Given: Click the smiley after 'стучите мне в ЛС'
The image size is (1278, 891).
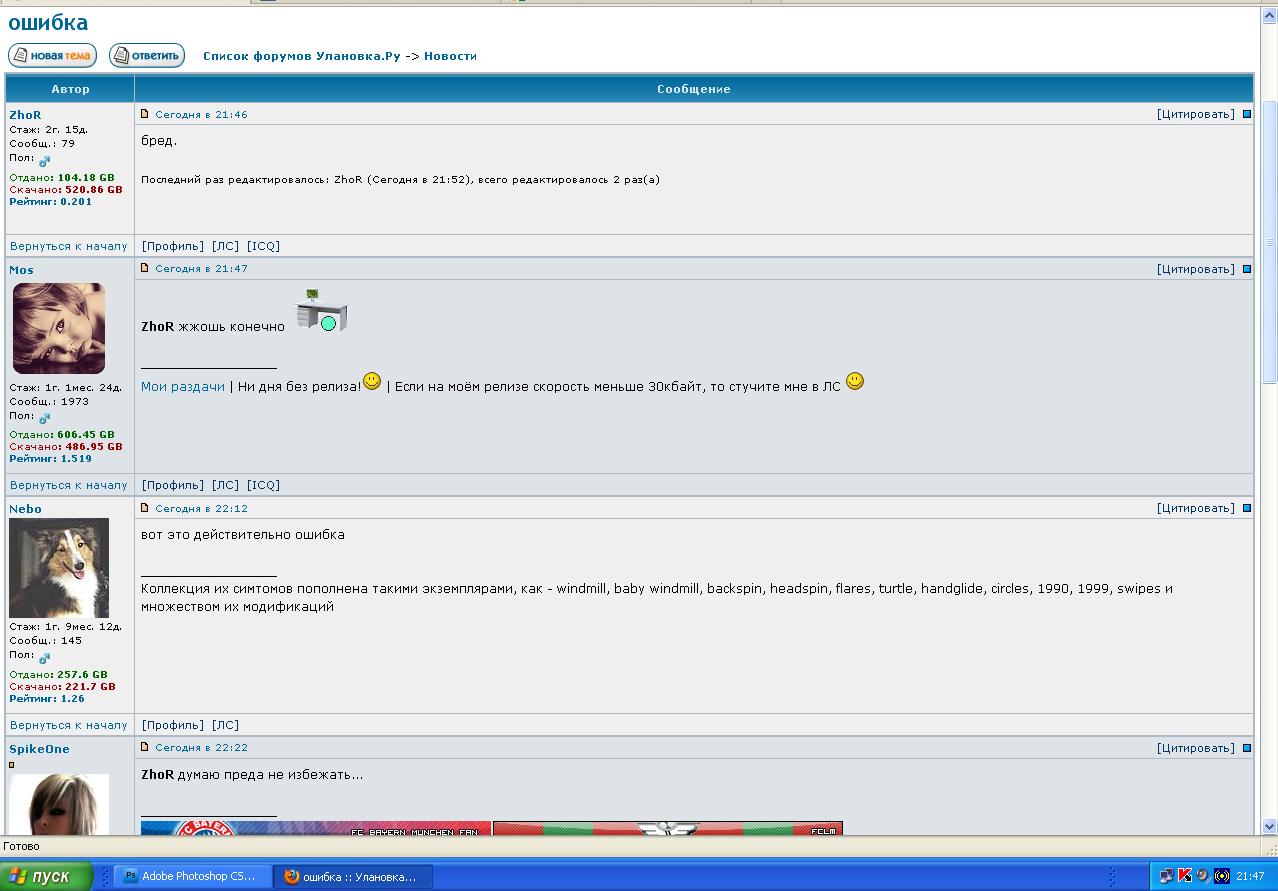Looking at the screenshot, I should 855,381.
